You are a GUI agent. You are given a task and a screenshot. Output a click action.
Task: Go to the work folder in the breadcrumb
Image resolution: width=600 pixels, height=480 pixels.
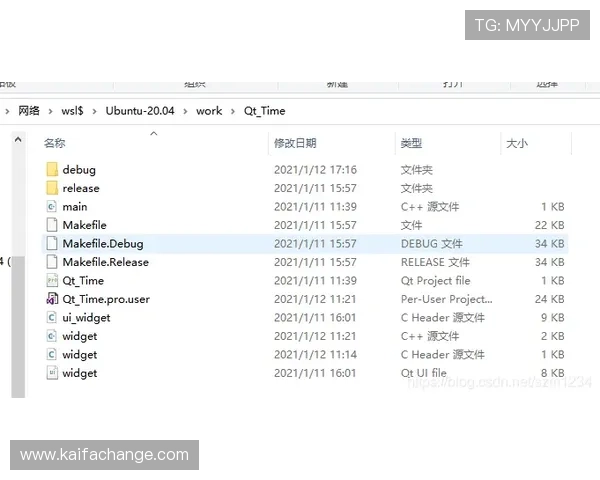(x=209, y=111)
